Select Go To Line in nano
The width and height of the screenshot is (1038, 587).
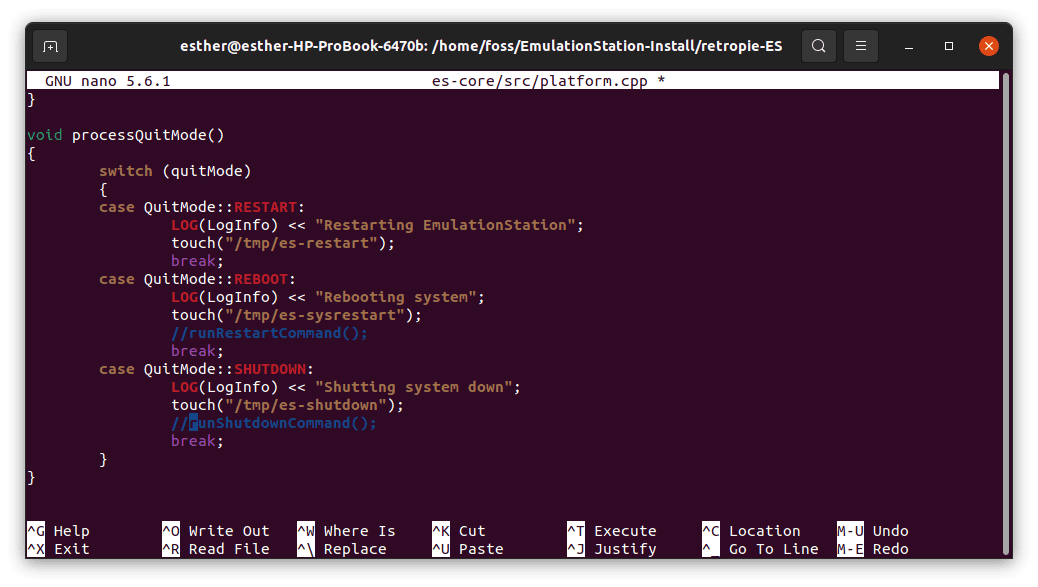(775, 548)
